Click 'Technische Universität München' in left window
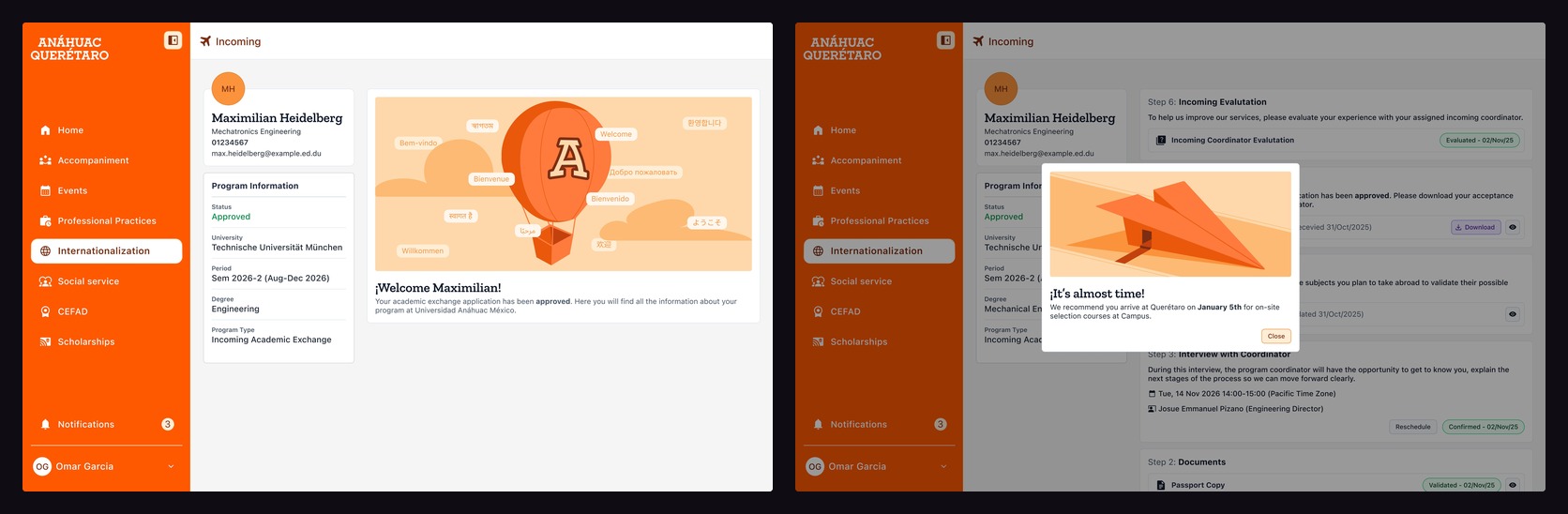Image resolution: width=1568 pixels, height=514 pixels. pyautogui.click(x=277, y=248)
